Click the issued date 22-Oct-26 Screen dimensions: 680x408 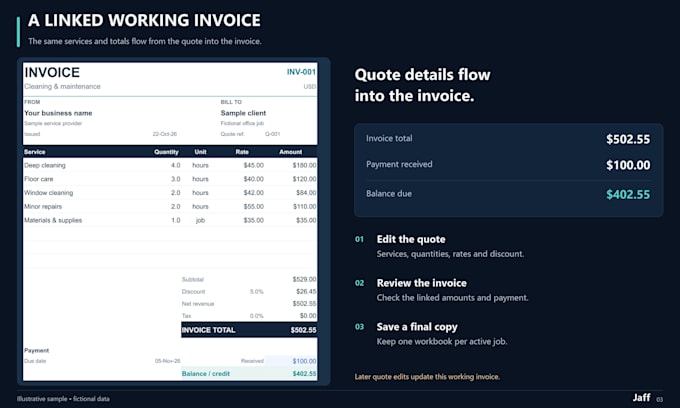[165, 134]
